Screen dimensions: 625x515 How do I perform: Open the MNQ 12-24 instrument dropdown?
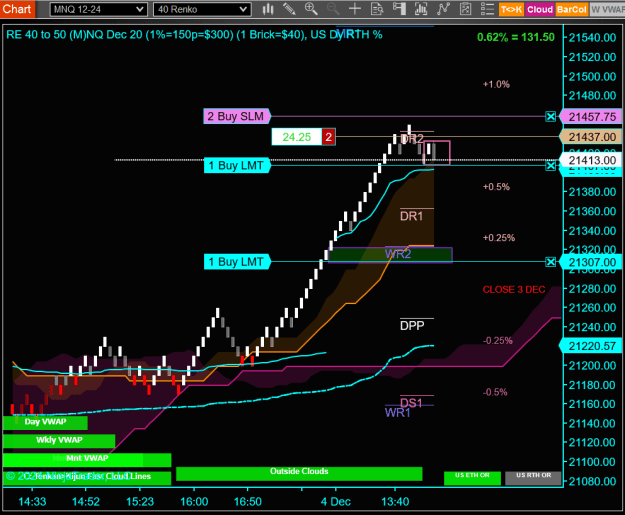98,9
